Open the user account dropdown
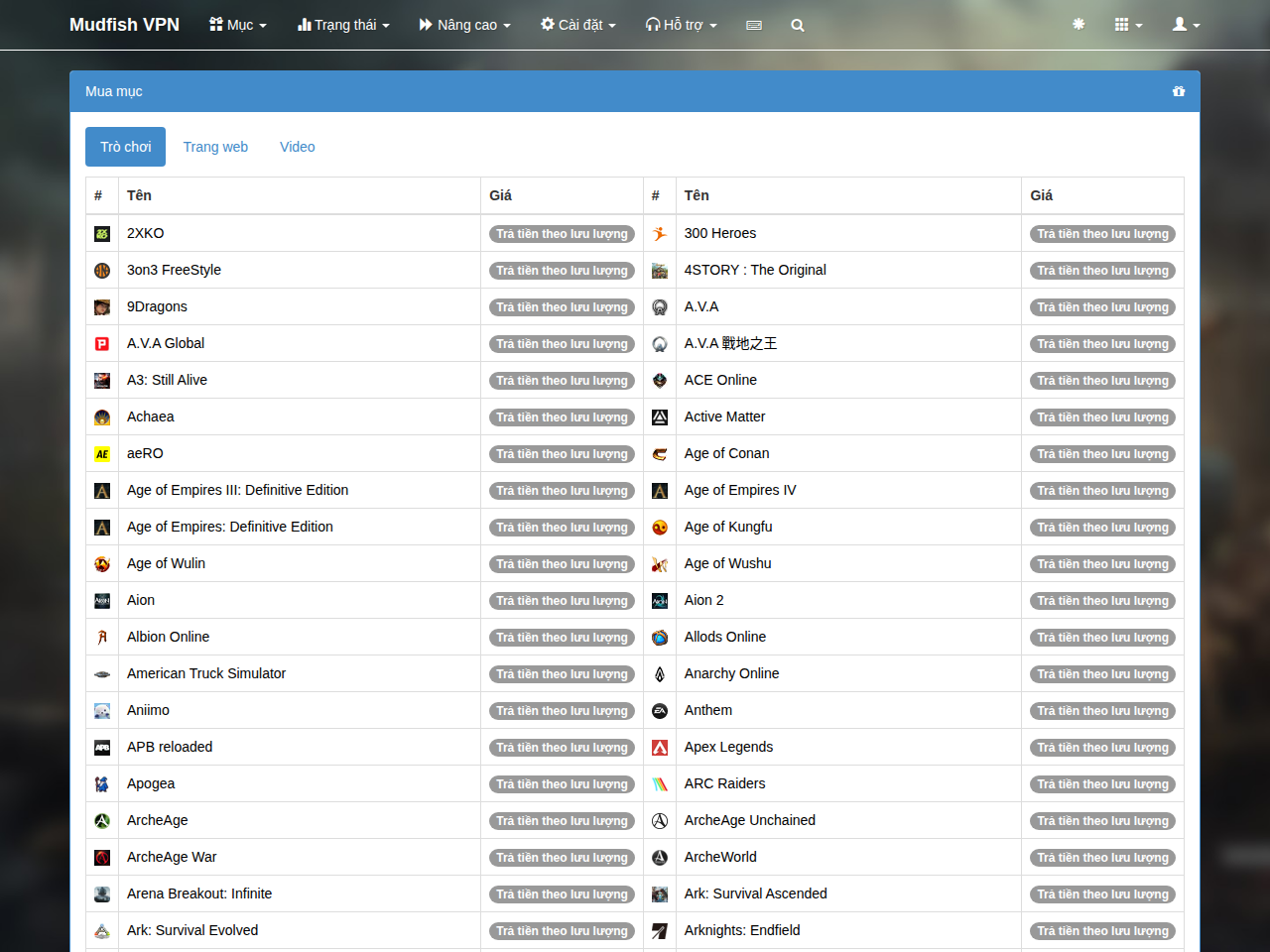This screenshot has height=952, width=1270. [1186, 25]
